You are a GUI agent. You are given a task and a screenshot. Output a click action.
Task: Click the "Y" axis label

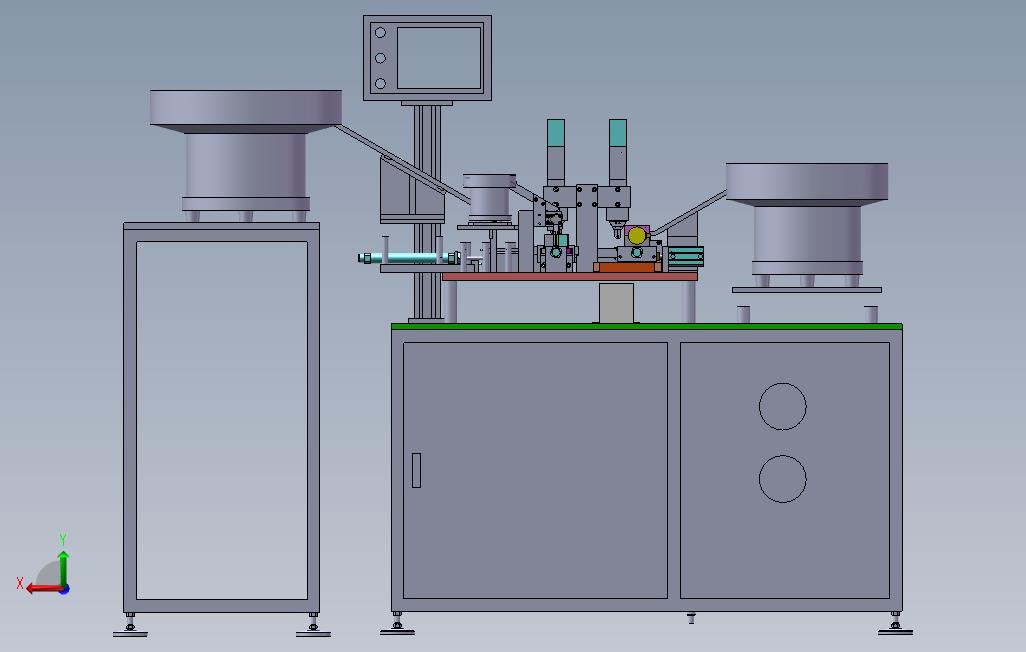63,539
